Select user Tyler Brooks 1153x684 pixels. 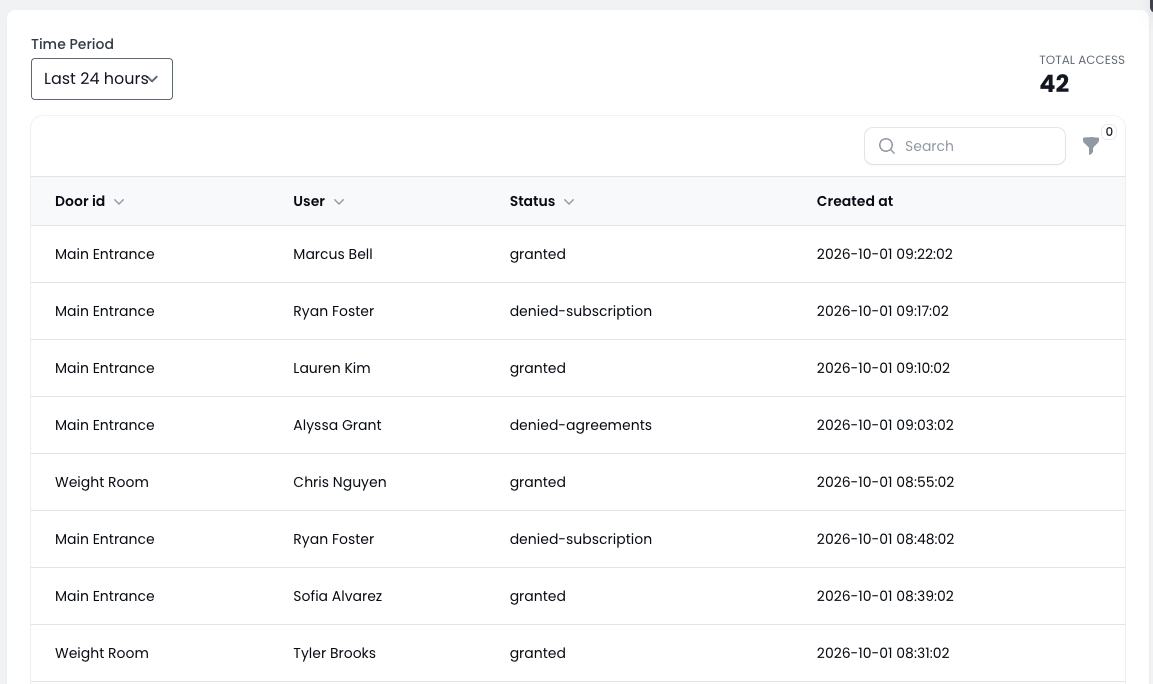pos(335,653)
